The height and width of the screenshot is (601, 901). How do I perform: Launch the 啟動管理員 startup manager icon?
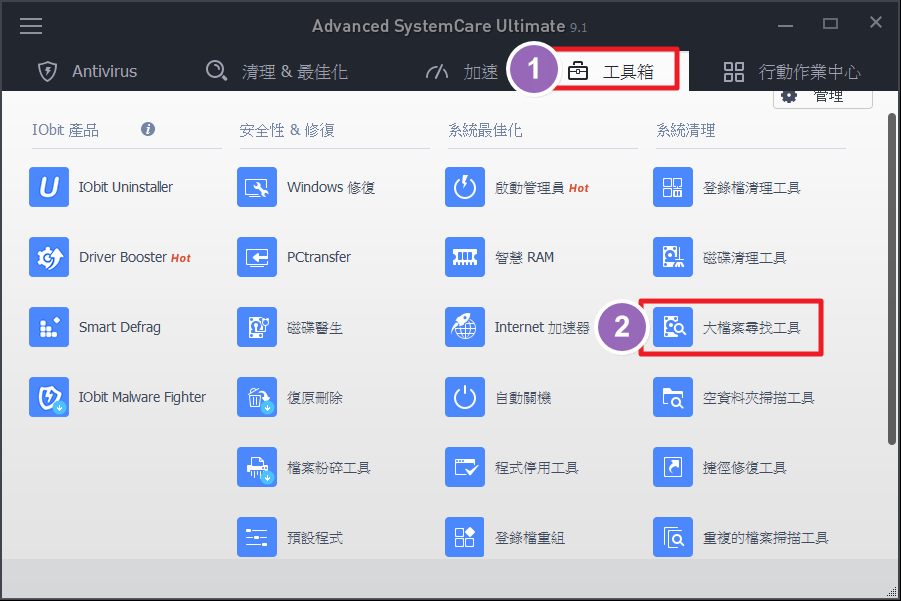pyautogui.click(x=465, y=188)
